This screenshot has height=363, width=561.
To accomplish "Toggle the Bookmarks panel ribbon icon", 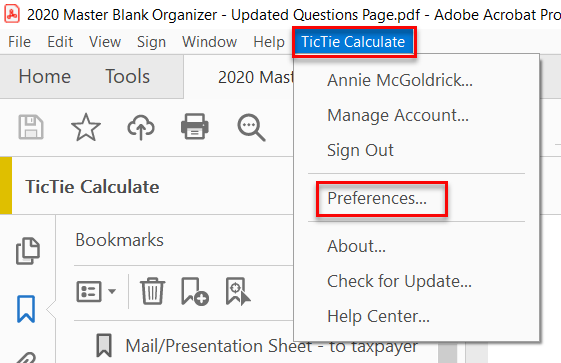I will (x=26, y=309).
